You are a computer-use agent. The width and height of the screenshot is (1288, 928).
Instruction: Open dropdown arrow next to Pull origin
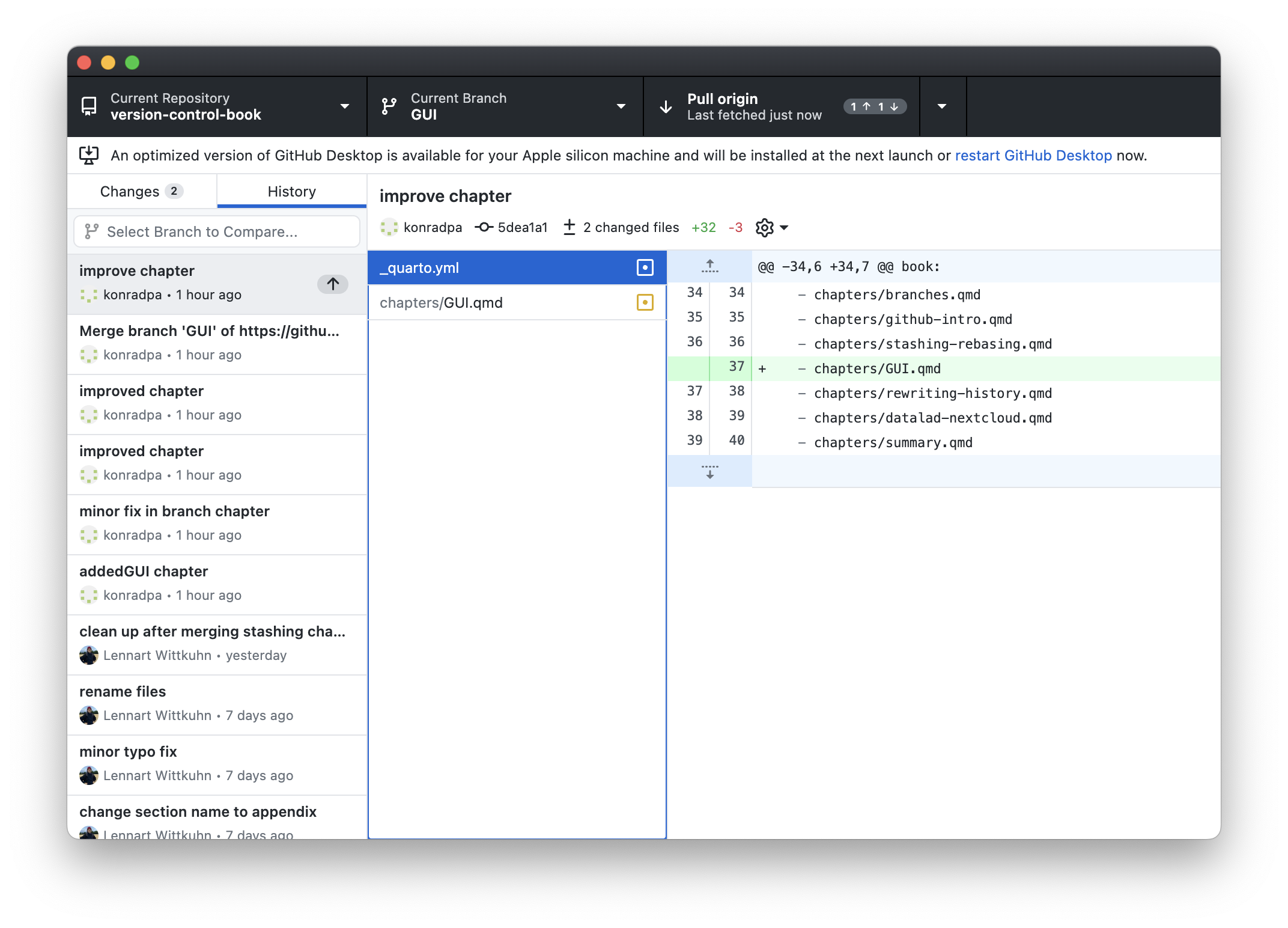pos(942,106)
